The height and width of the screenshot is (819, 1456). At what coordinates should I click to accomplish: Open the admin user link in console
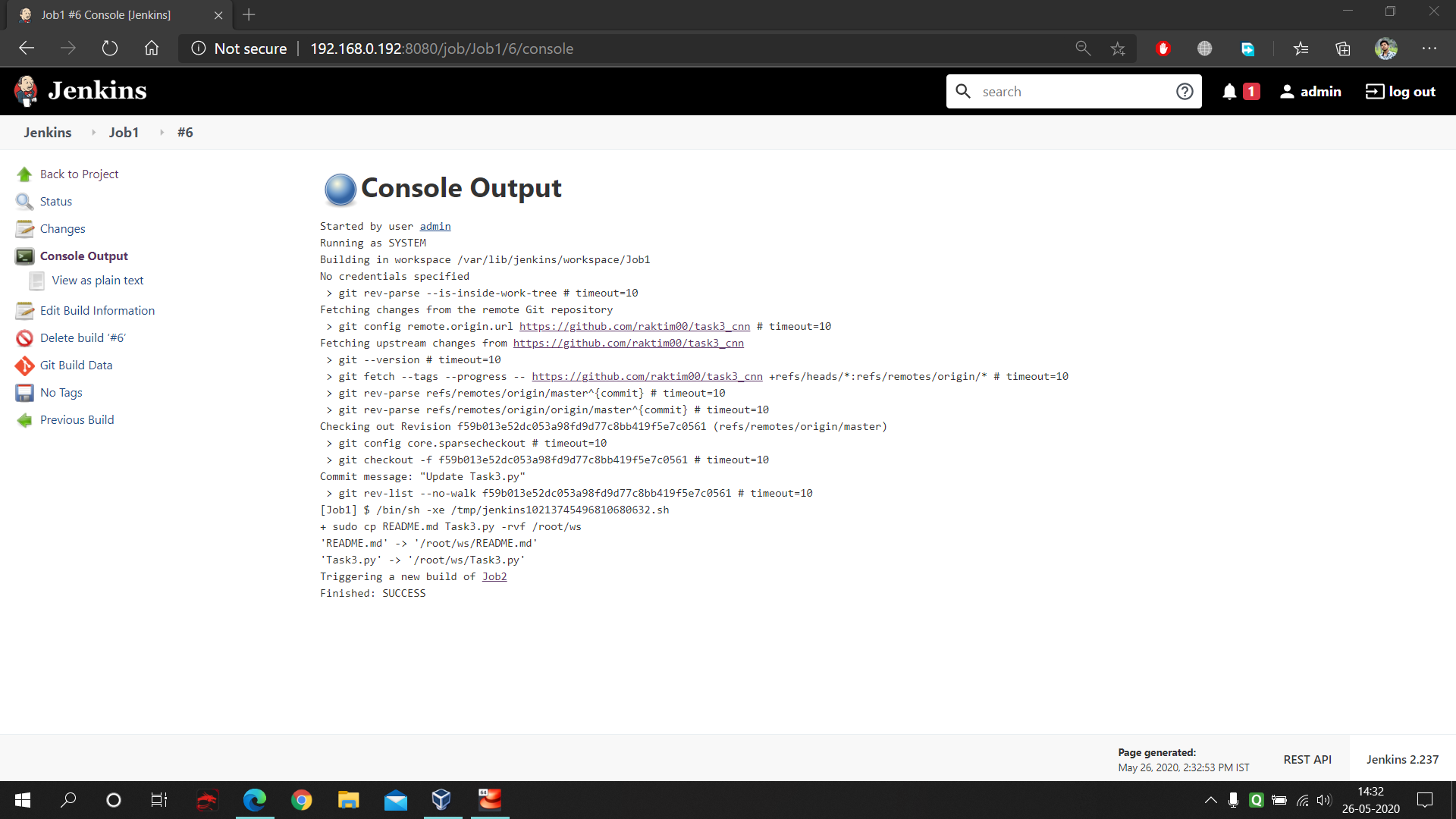[435, 227]
